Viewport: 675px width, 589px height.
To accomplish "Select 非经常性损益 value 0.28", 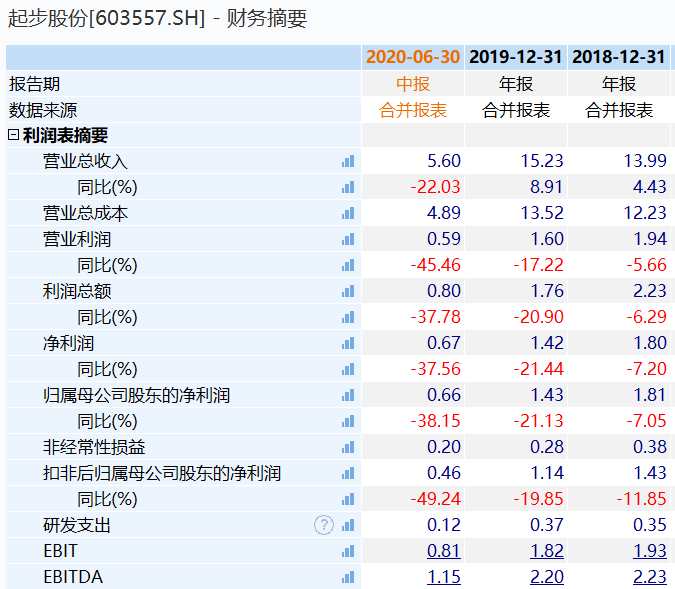I will coord(547,447).
